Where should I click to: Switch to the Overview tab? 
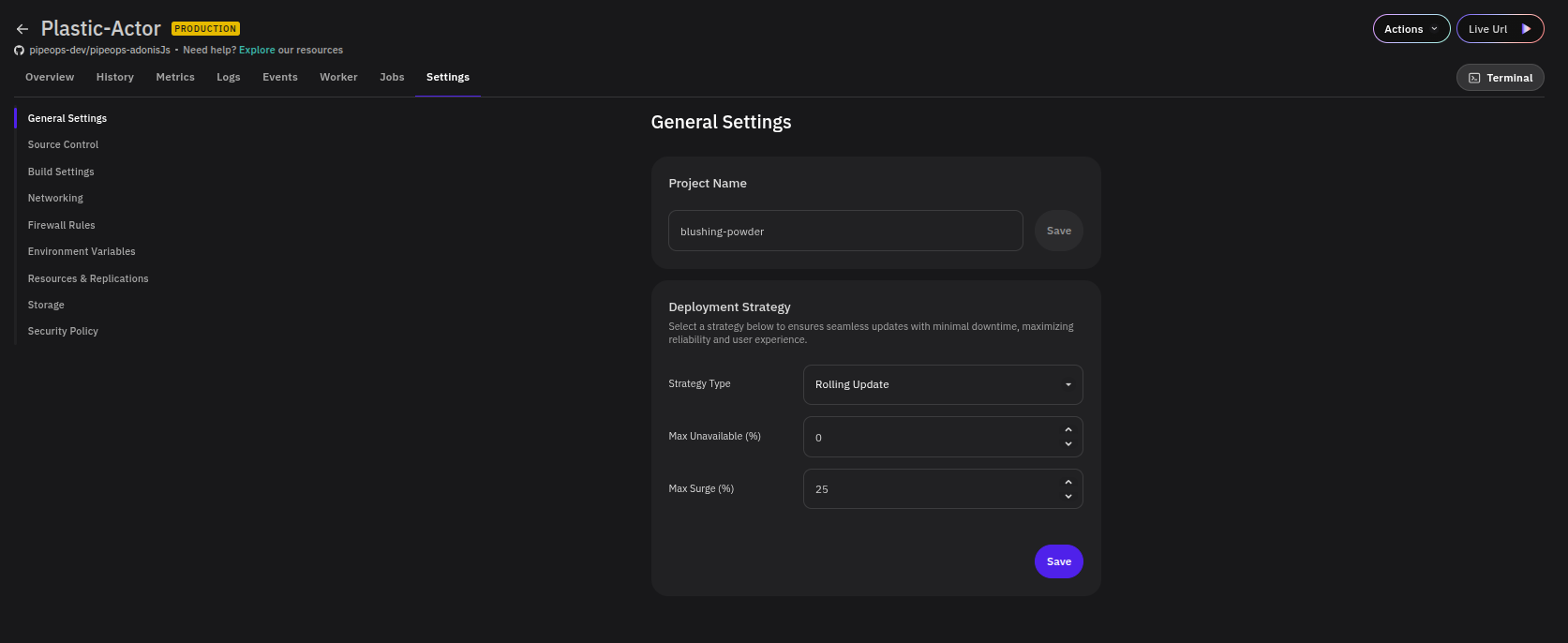[50, 77]
